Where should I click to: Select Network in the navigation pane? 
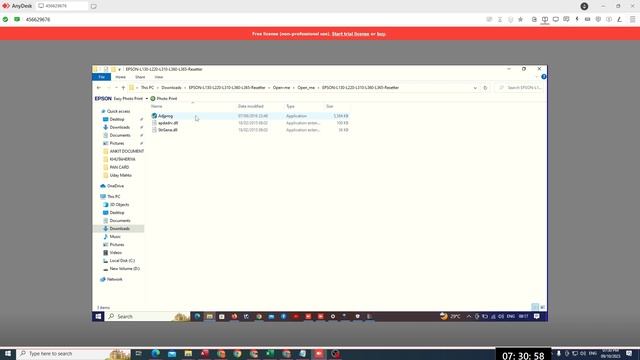pyautogui.click(x=111, y=280)
